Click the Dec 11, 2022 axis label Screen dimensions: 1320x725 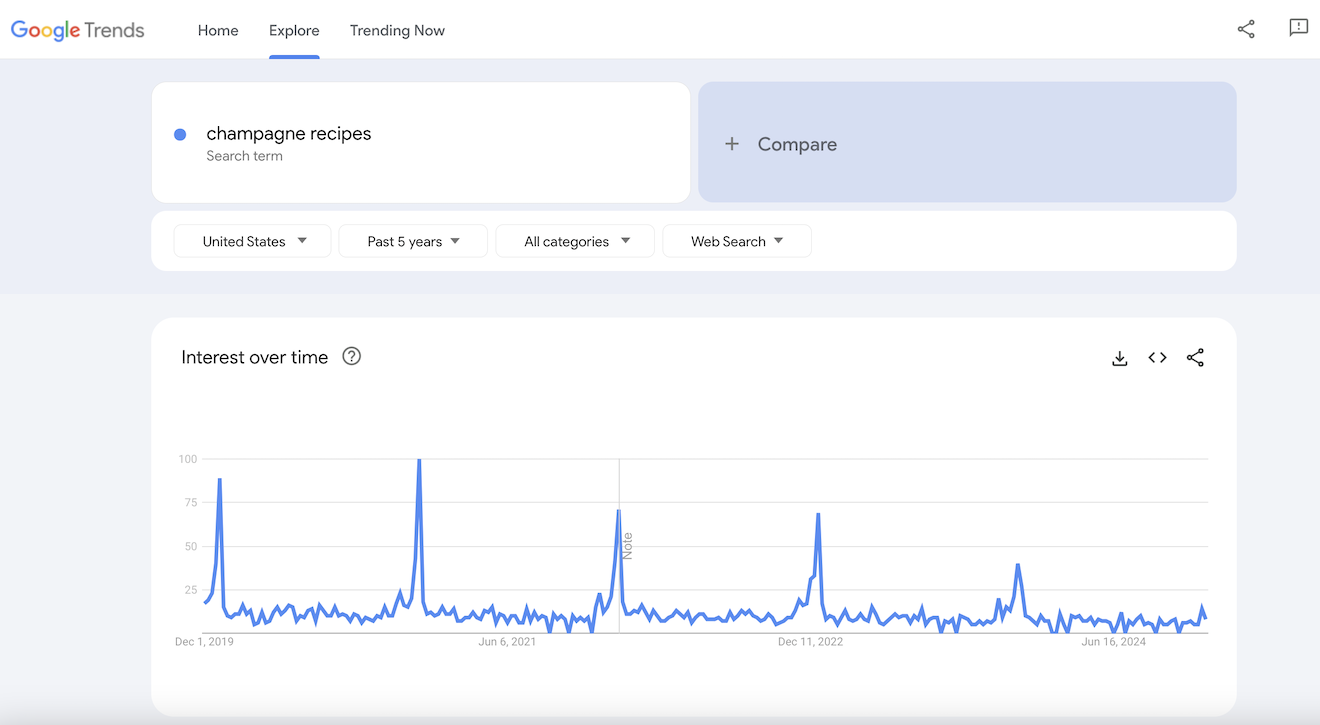[x=810, y=642]
